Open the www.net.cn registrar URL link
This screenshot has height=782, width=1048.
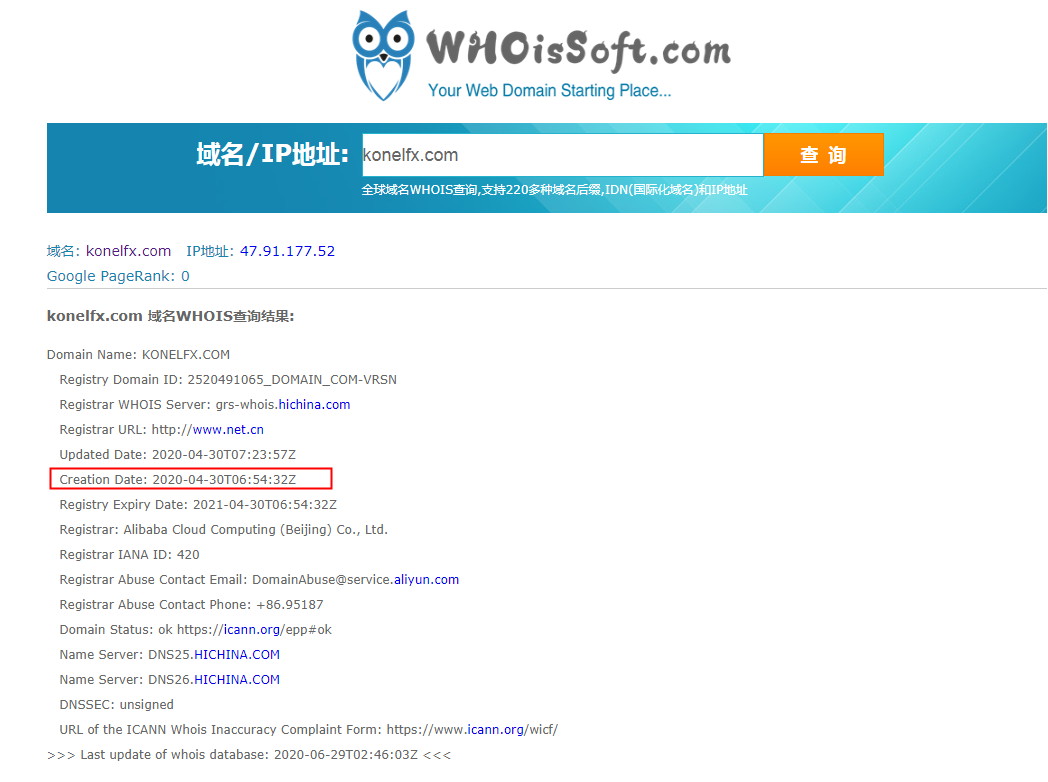click(x=228, y=430)
